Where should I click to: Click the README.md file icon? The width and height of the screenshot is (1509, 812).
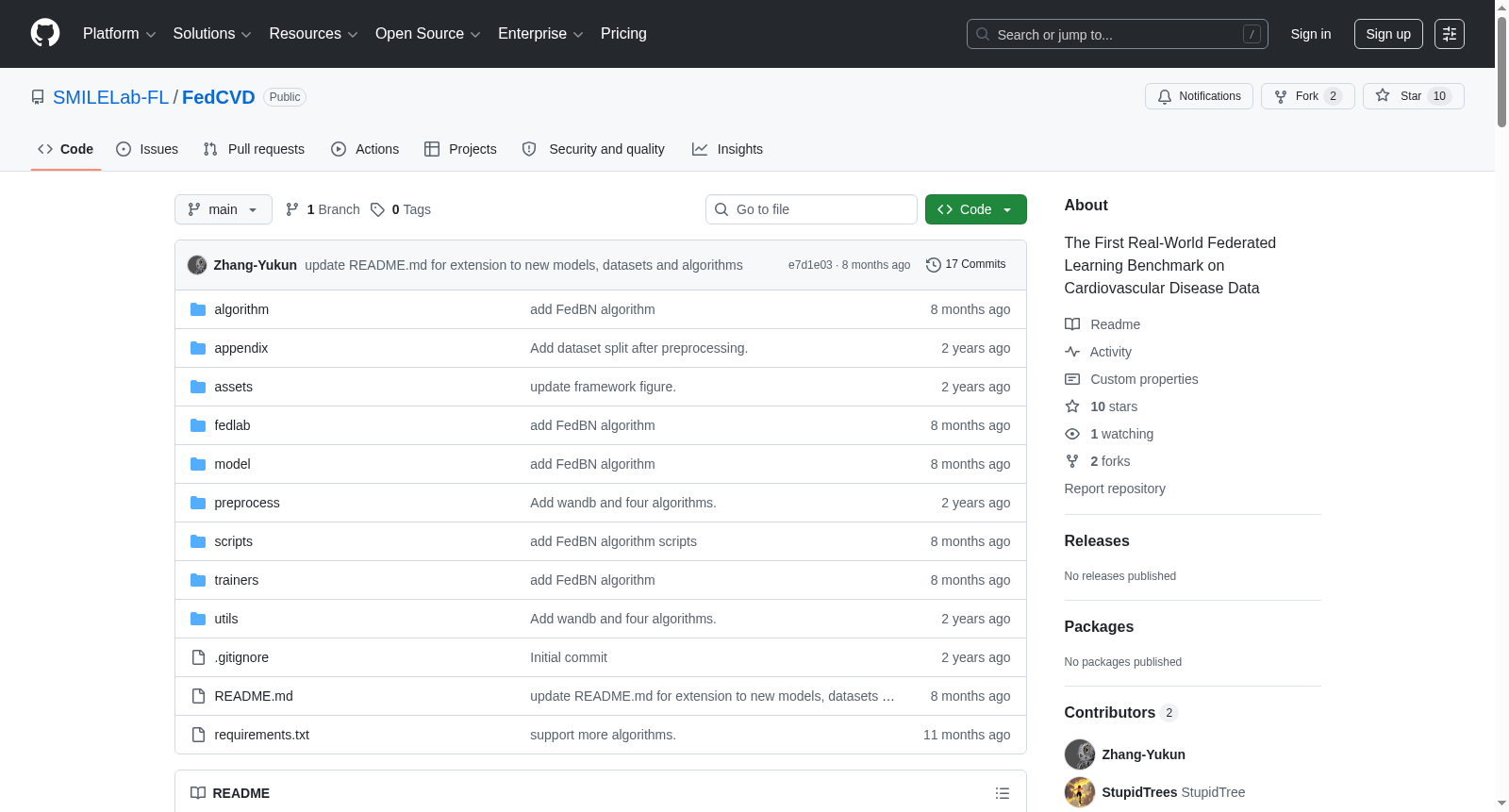pos(198,696)
